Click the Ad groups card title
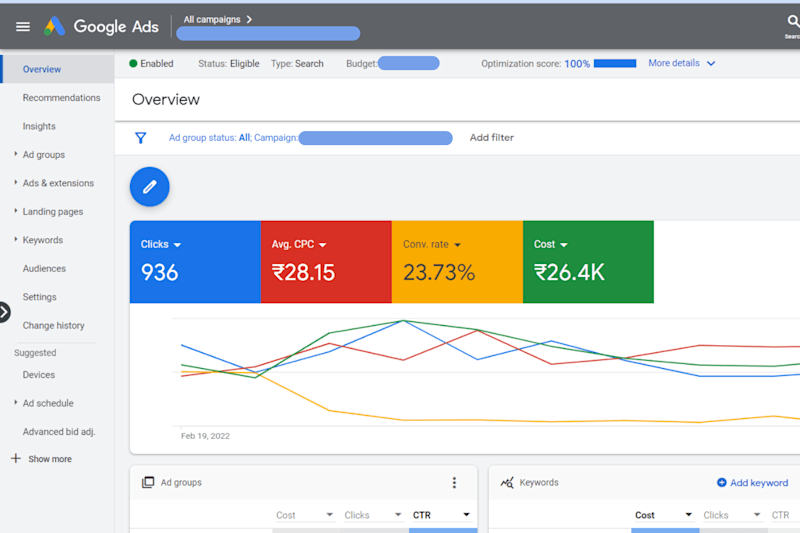800x533 pixels. (x=181, y=483)
